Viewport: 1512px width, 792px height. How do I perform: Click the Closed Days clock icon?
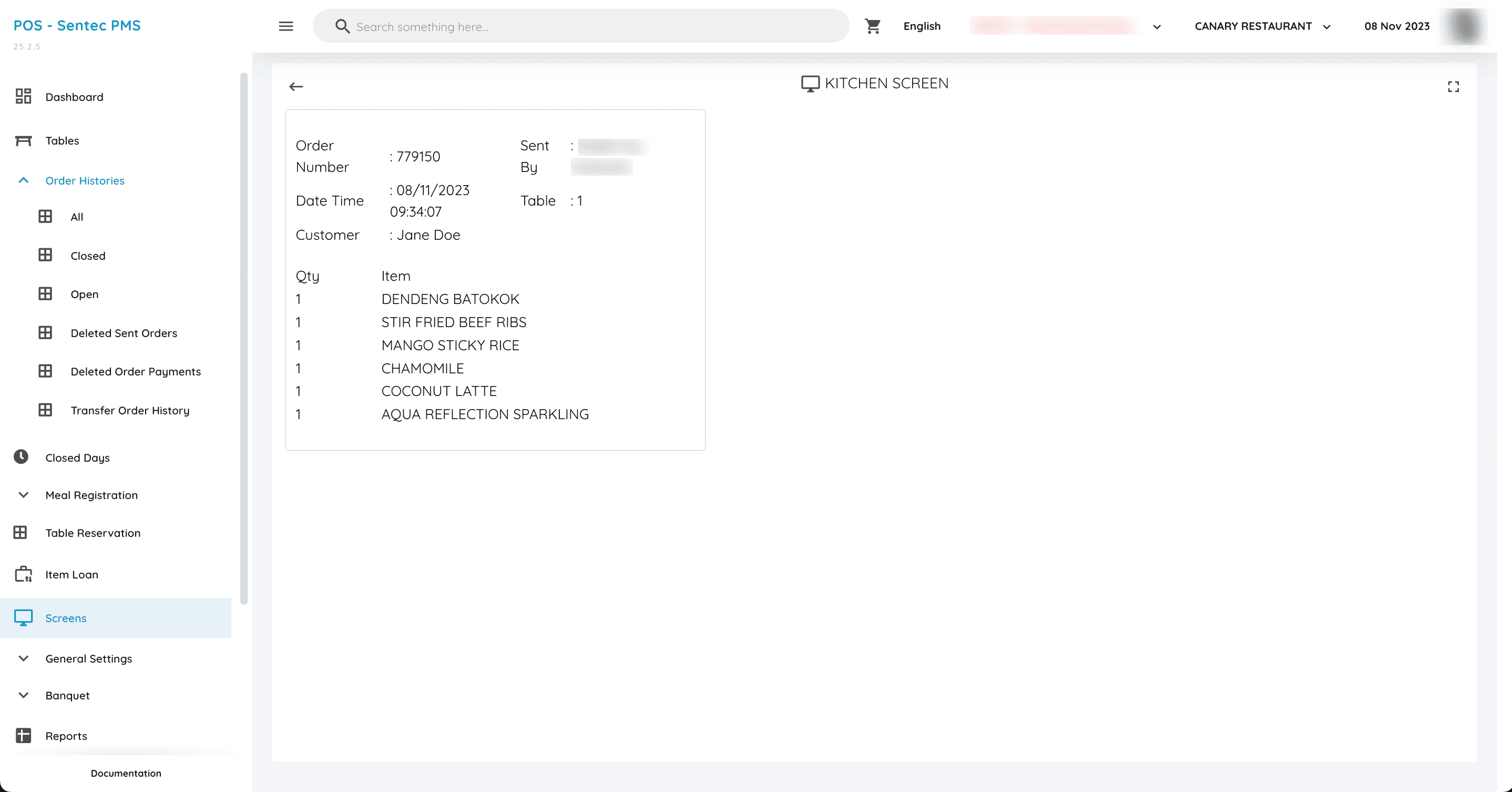click(x=21, y=457)
